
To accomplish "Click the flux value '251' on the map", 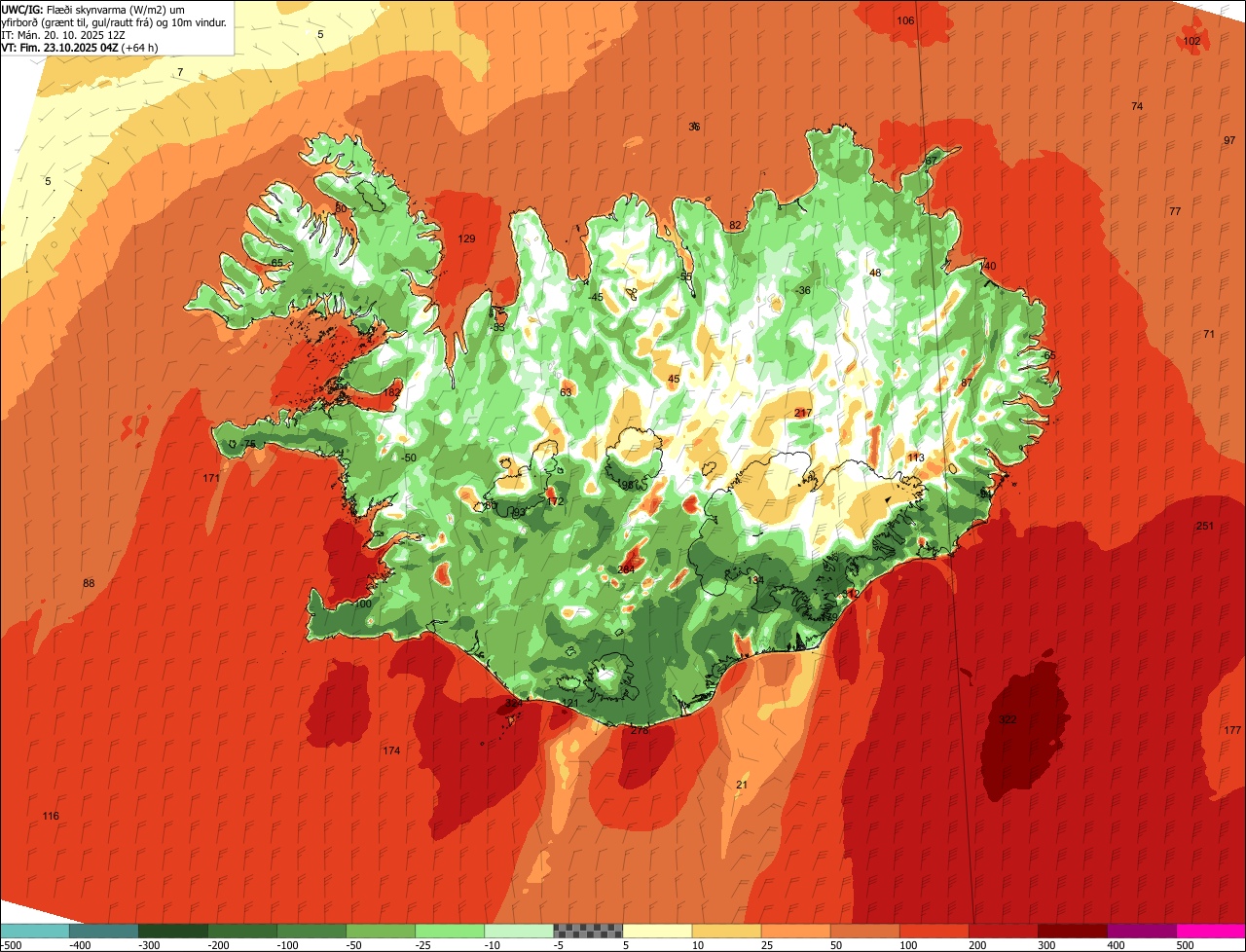I will (x=1205, y=526).
